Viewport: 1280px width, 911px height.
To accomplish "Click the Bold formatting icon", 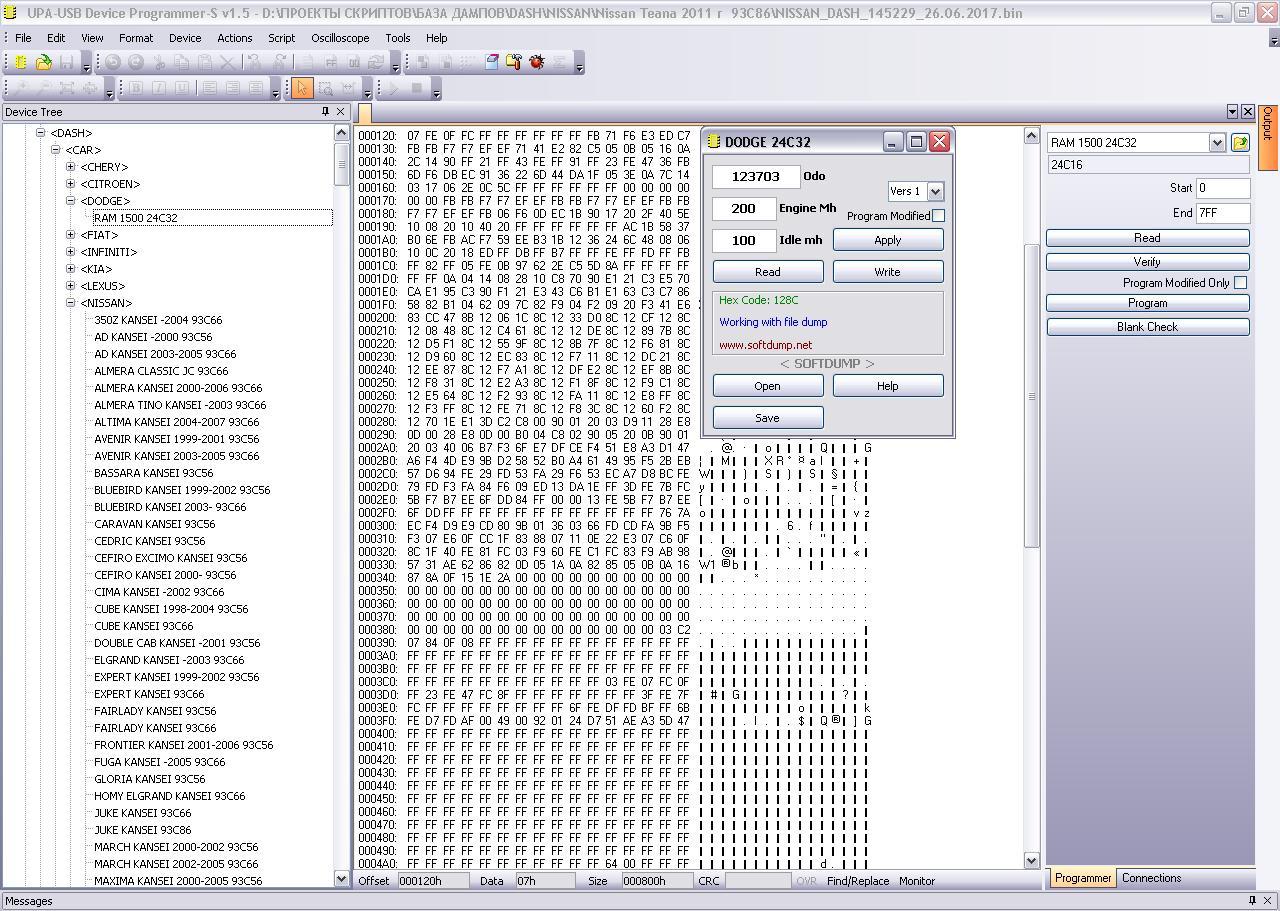I will point(136,89).
